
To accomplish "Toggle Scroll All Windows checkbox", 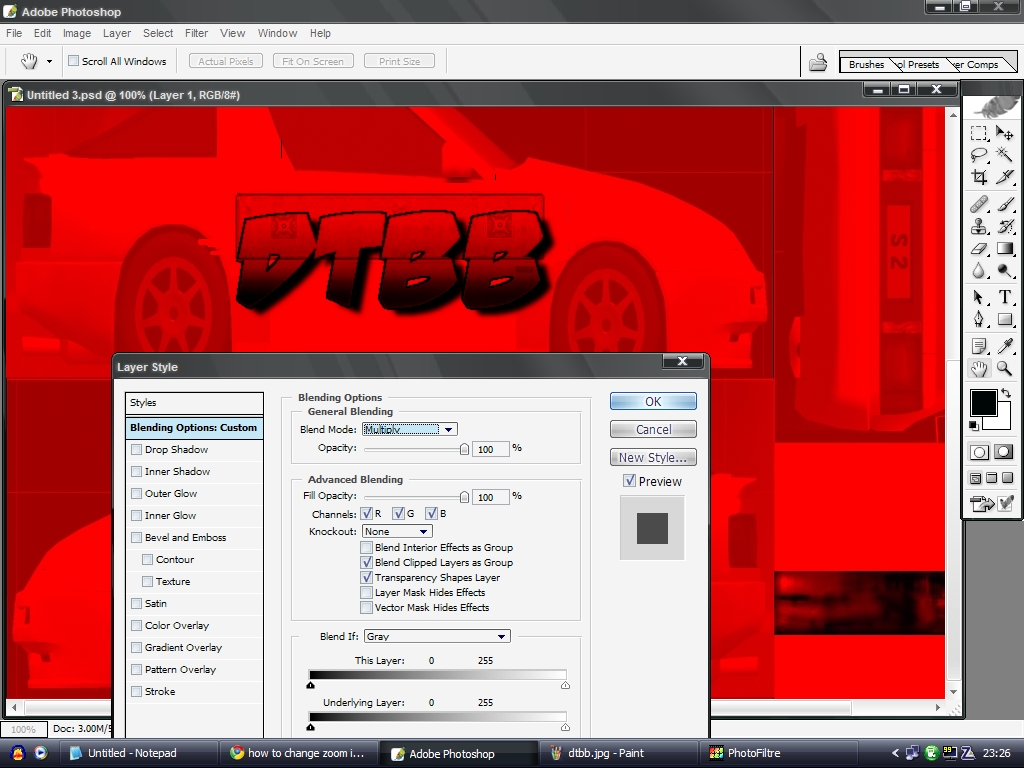I will click(74, 61).
